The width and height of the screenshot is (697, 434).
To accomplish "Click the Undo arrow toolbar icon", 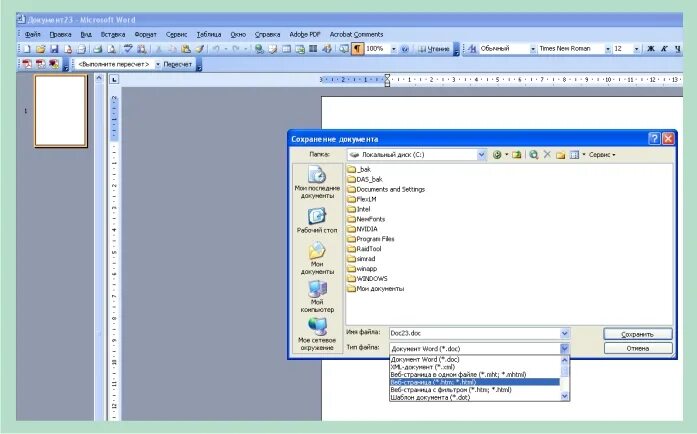I will 216,49.
